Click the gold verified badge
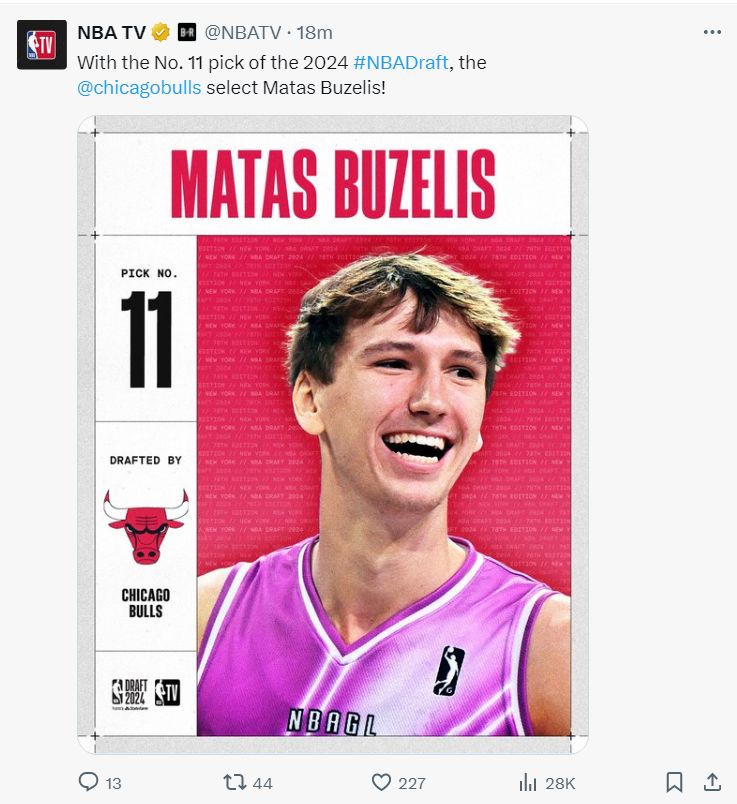The image size is (737, 804). click(161, 33)
